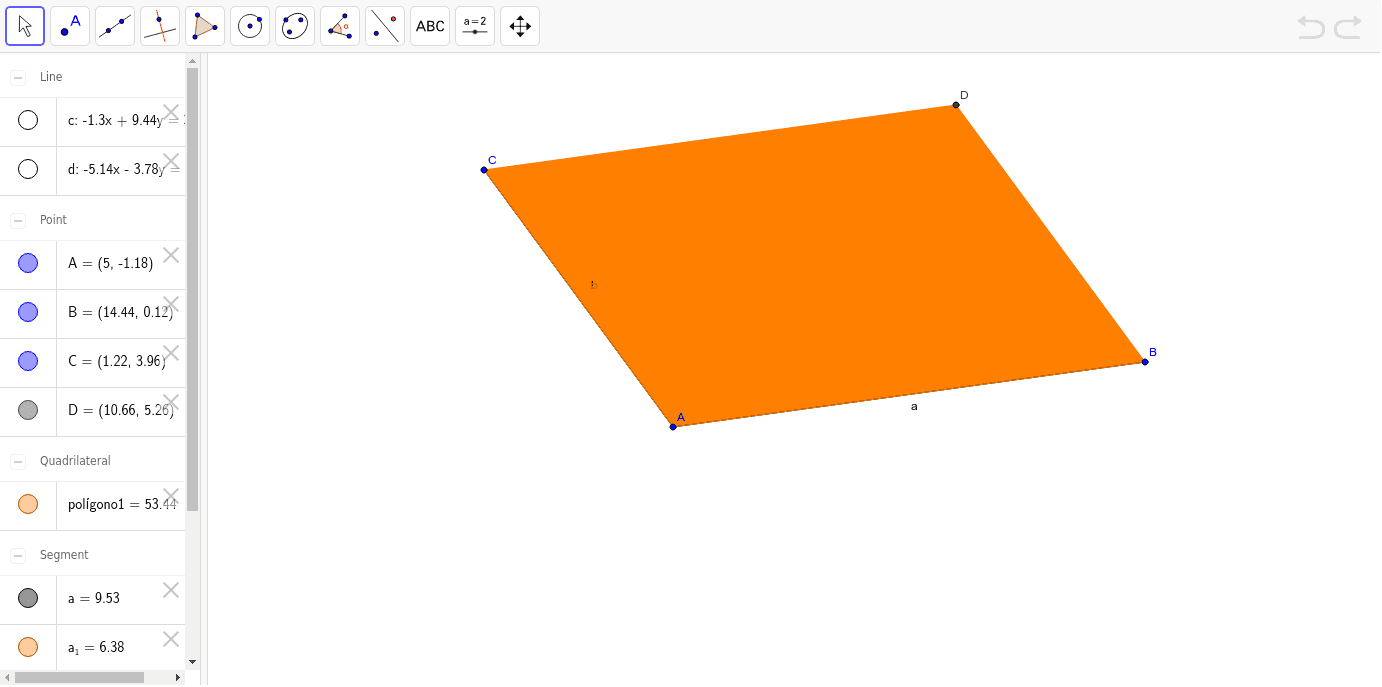Select the Polygon tool
This screenshot has height=687, width=1382.
[205, 26]
